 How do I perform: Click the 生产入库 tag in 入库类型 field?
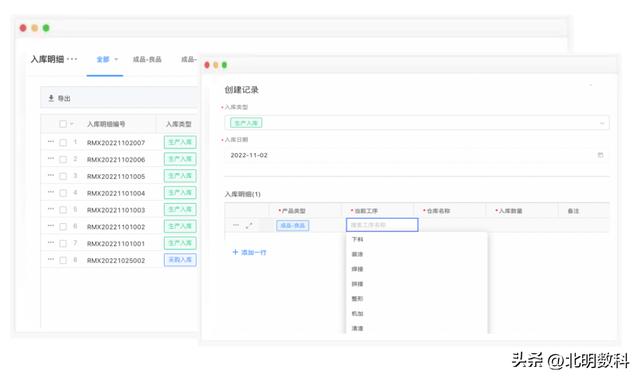(246, 123)
